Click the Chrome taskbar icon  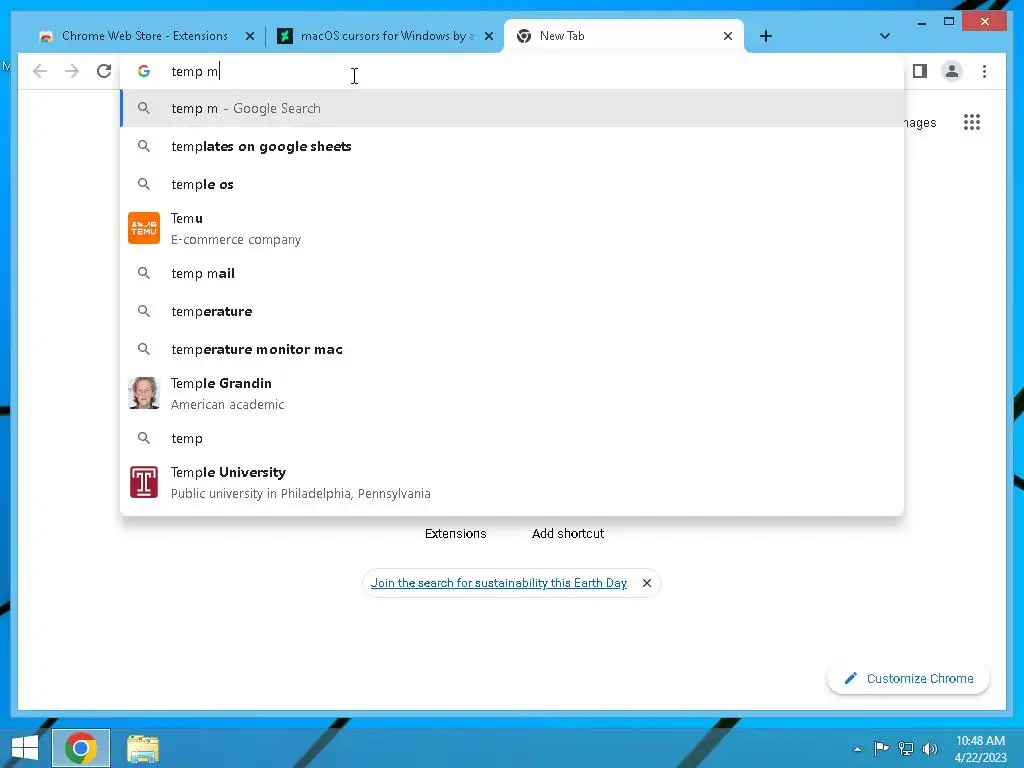(x=81, y=748)
